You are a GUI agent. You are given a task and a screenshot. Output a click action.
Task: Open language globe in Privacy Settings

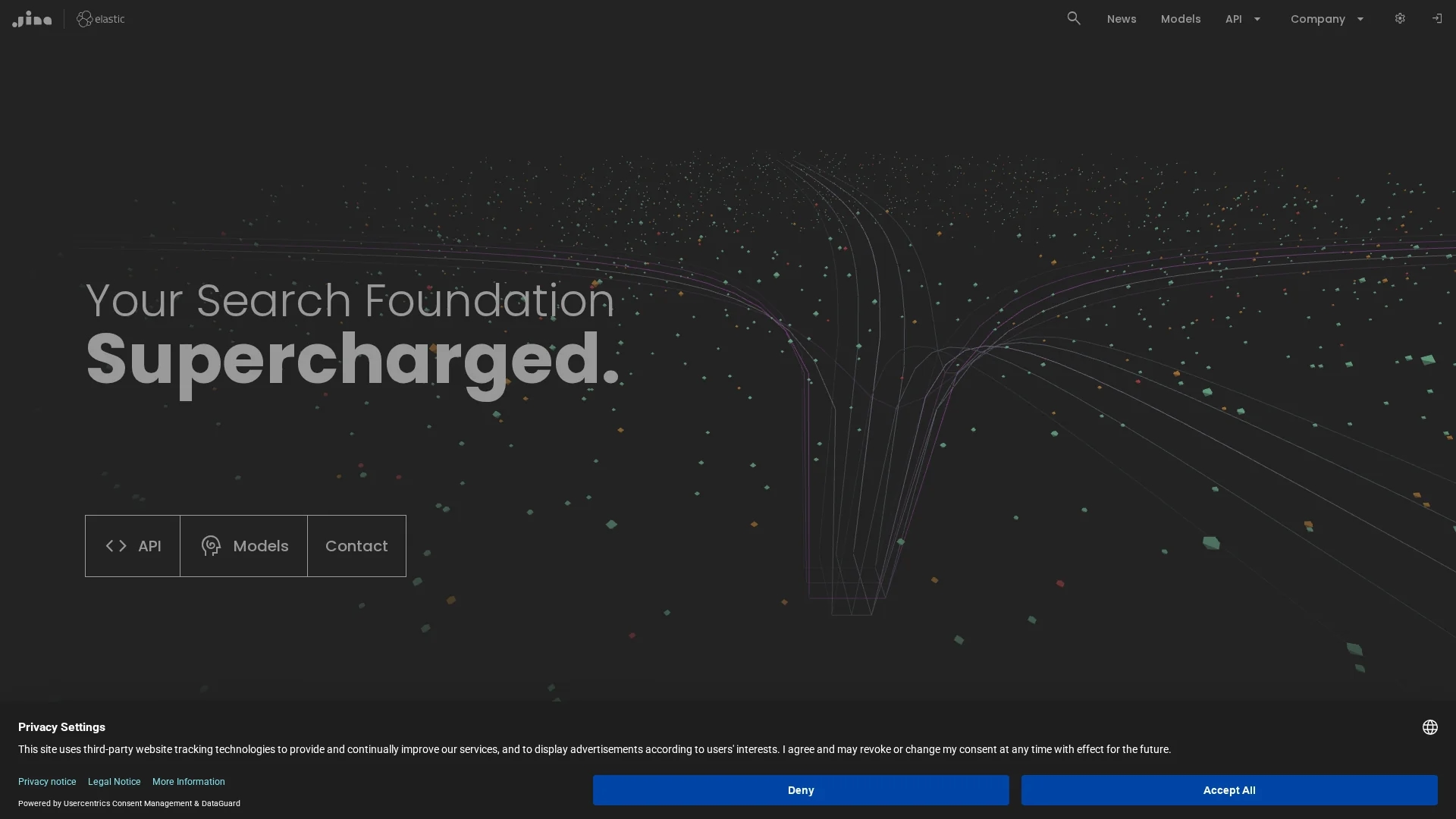1430,727
